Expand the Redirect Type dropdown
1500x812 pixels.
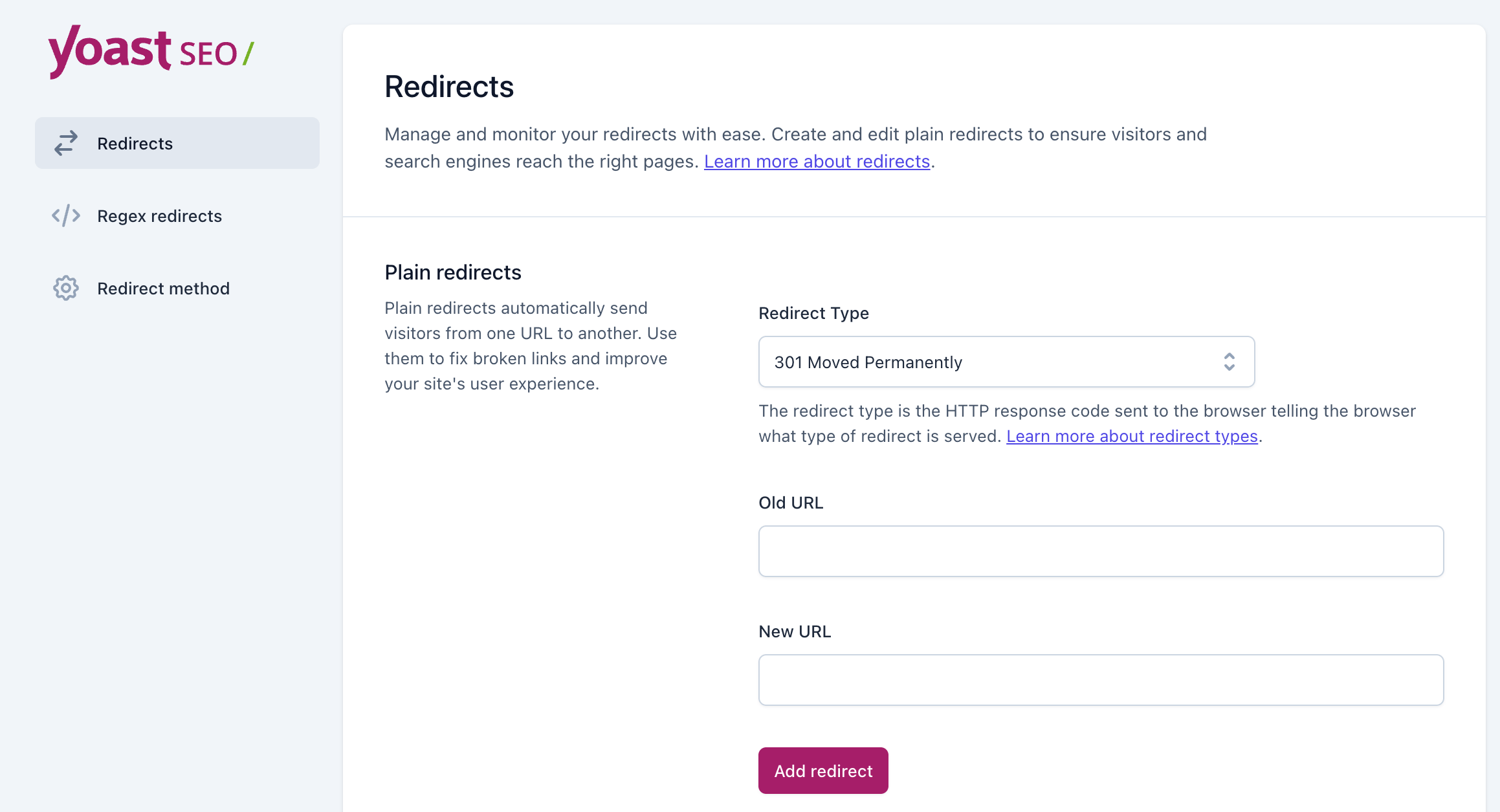[1006, 362]
